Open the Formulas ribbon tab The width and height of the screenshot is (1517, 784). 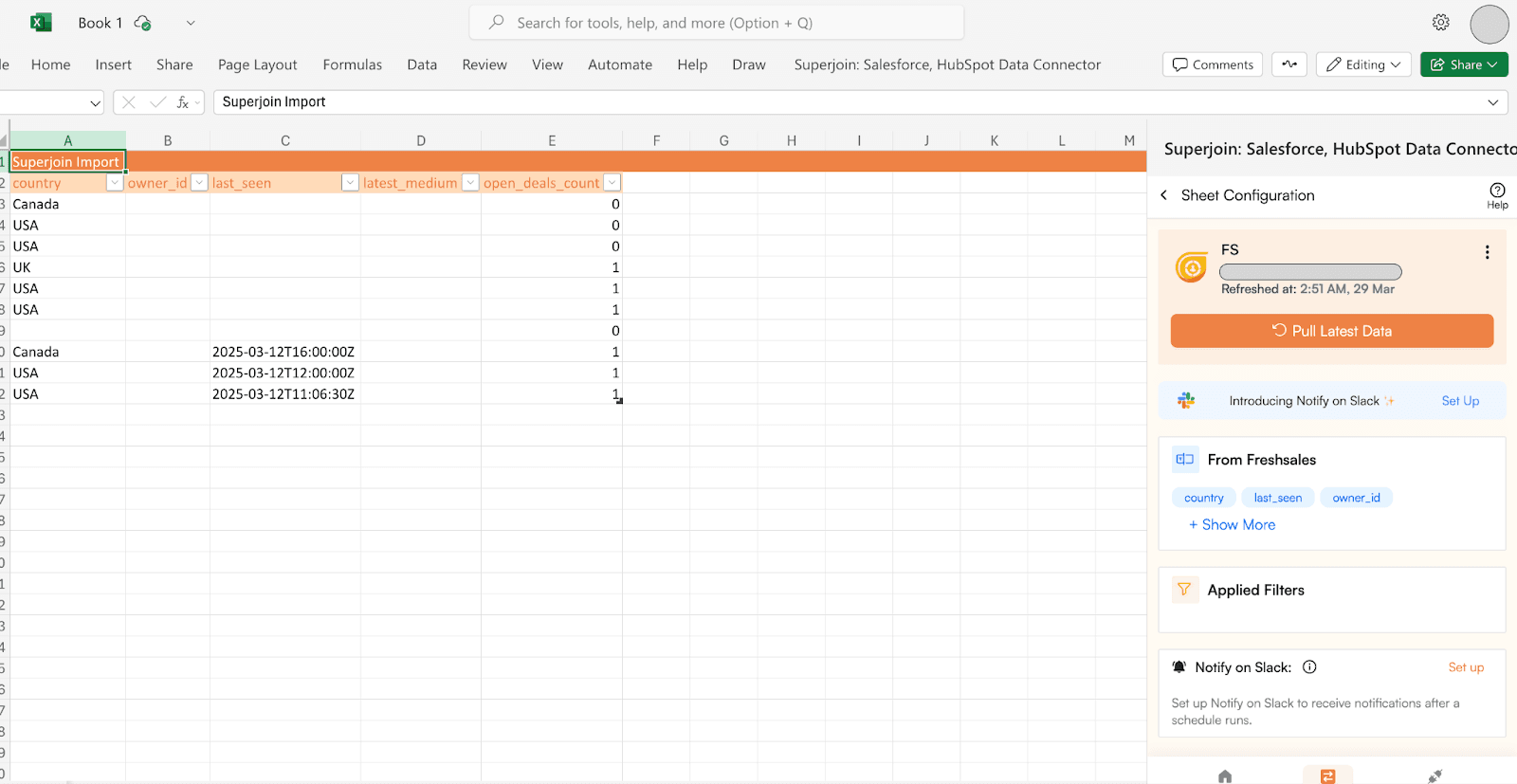[353, 64]
